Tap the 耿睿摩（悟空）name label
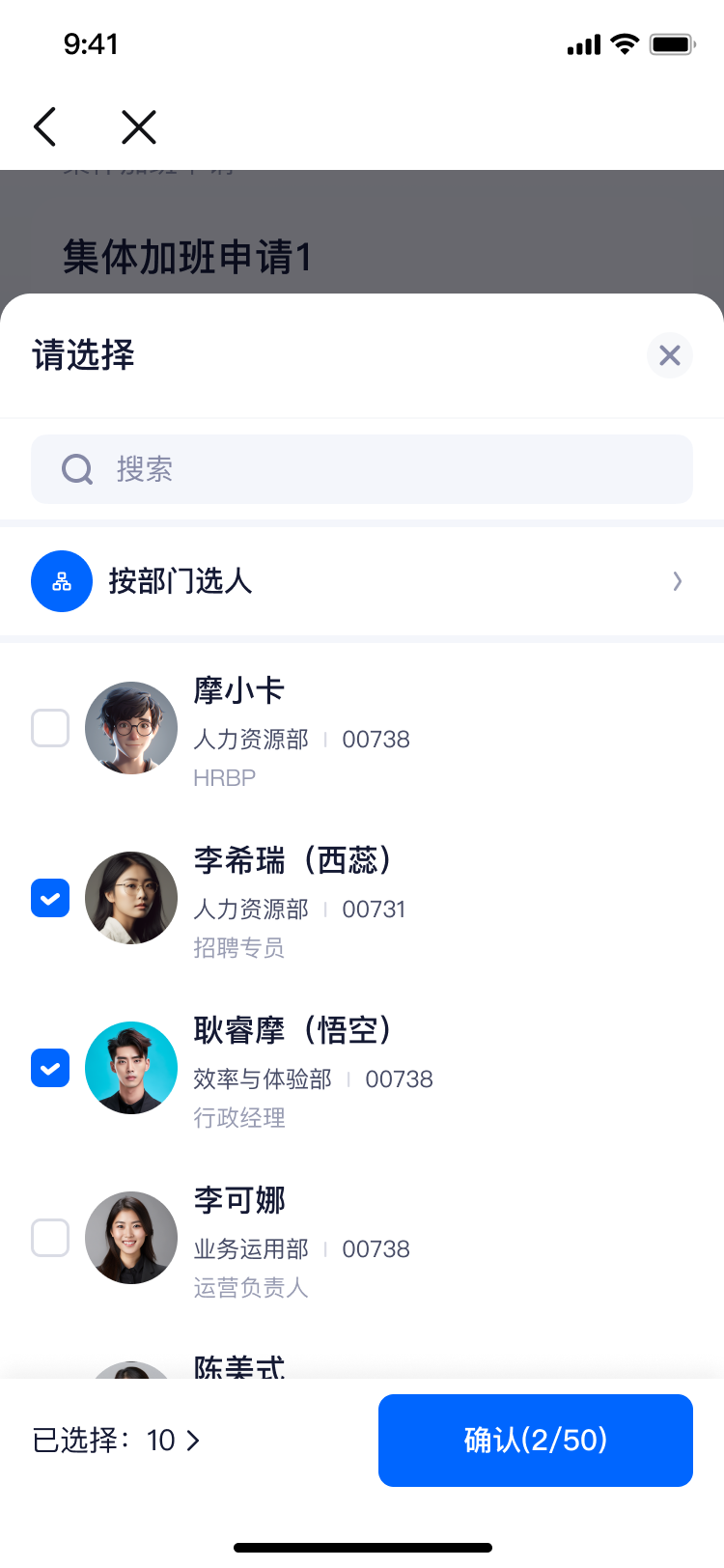Image resolution: width=724 pixels, height=1568 pixels. (292, 1030)
